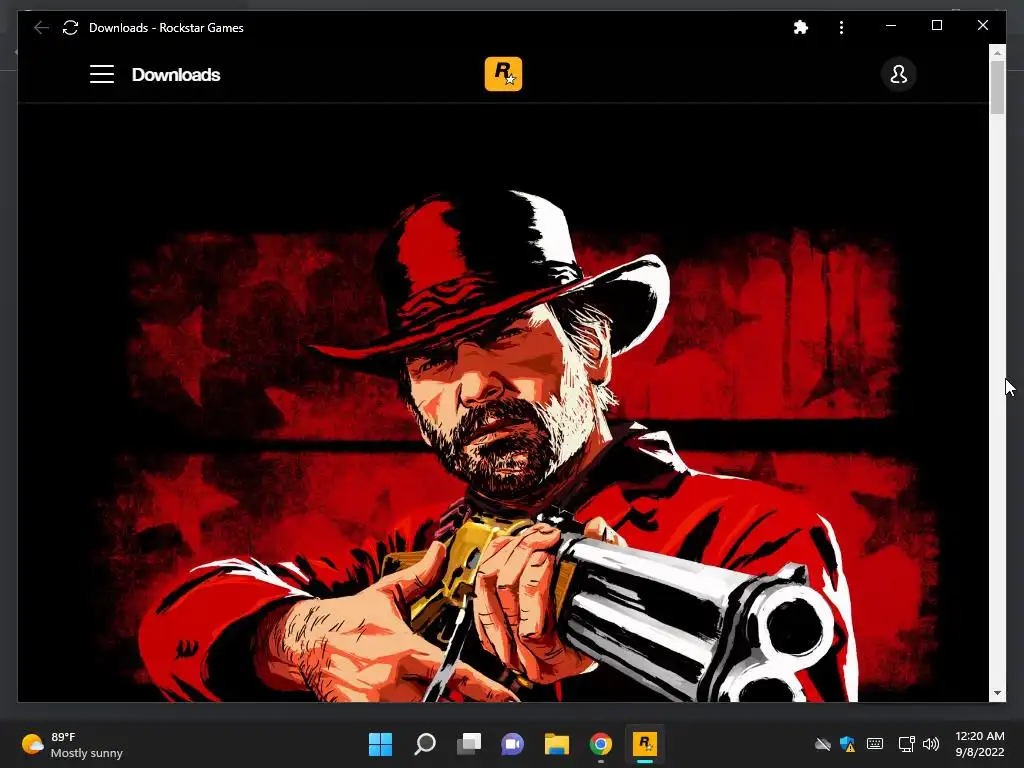Screen dimensions: 1024x768
Task: Open the weather widget showing 89°F
Action: click(x=72, y=744)
